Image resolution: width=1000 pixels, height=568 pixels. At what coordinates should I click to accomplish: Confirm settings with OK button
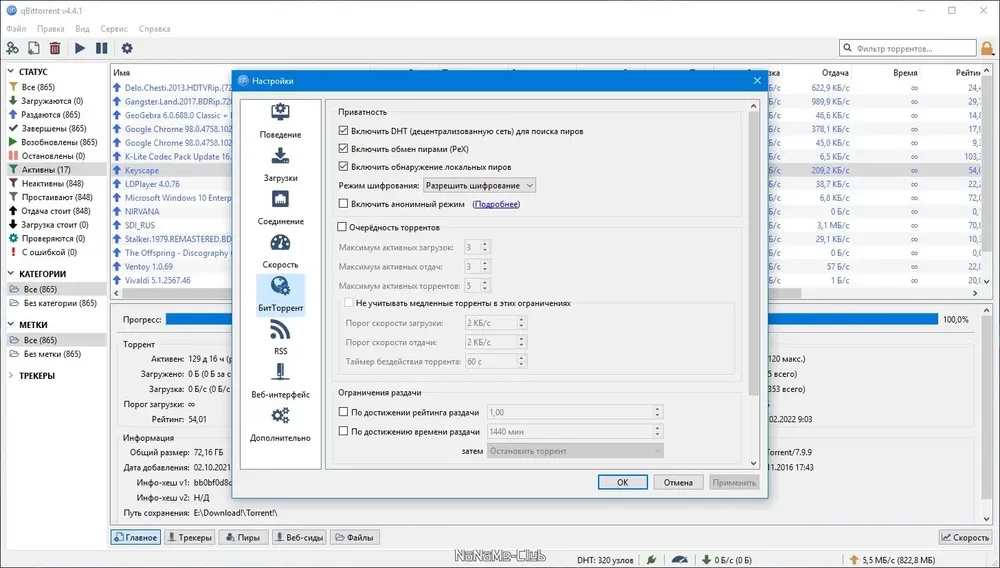(622, 483)
